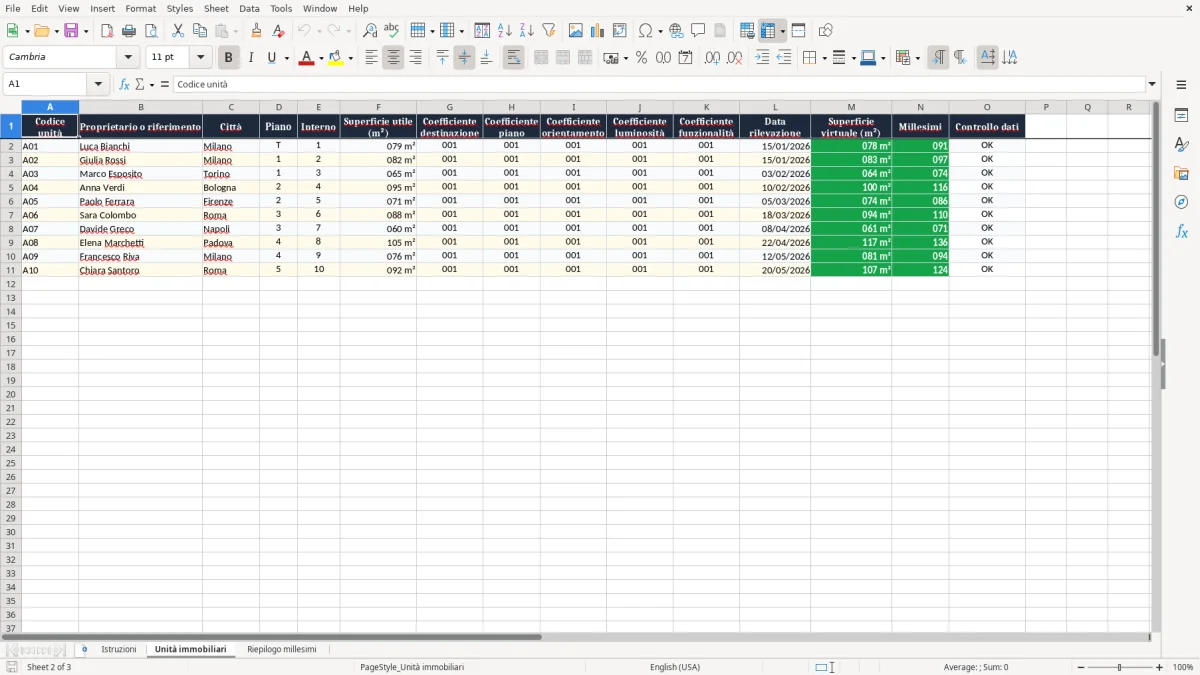The width and height of the screenshot is (1200, 675).
Task: Click the Undo arrow icon
Action: tap(304, 31)
